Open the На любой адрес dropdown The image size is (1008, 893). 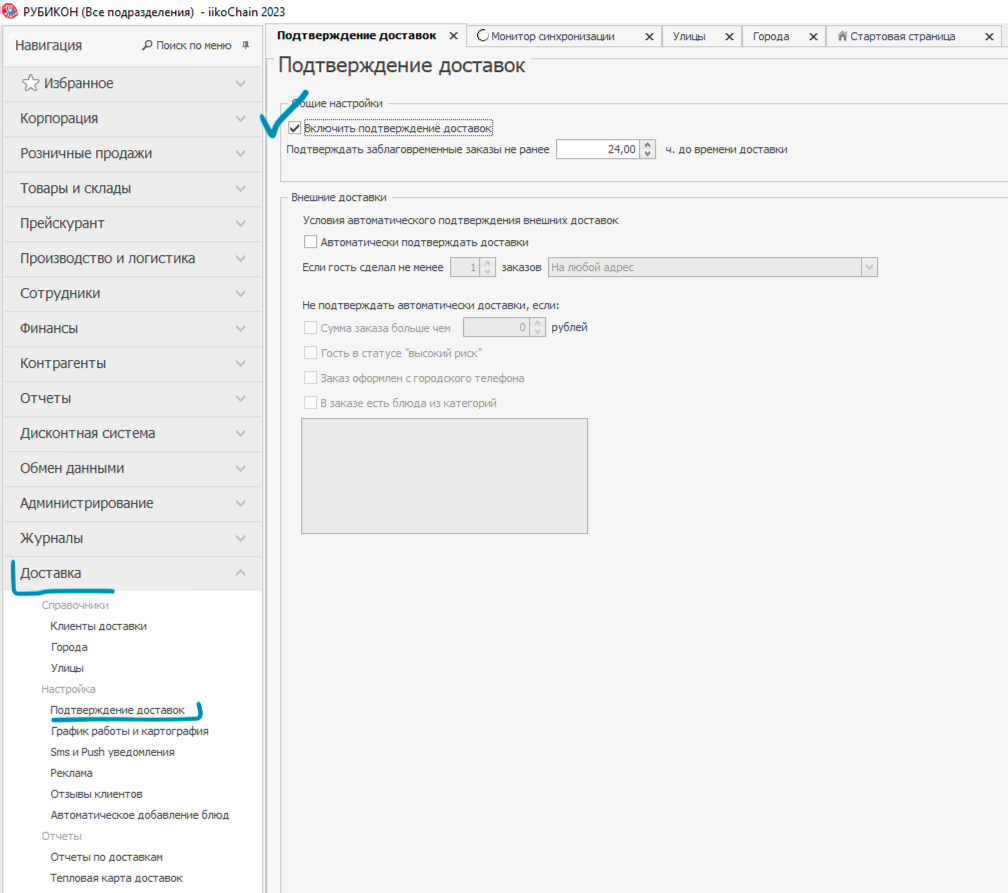point(869,267)
